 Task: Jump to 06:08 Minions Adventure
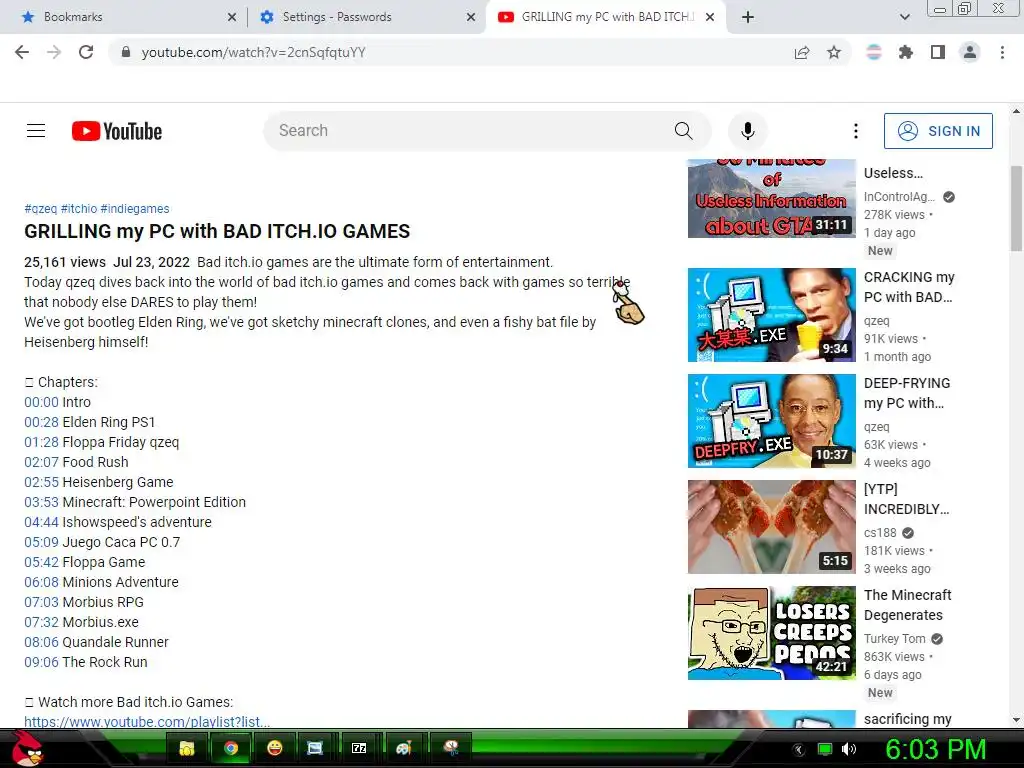[41, 582]
